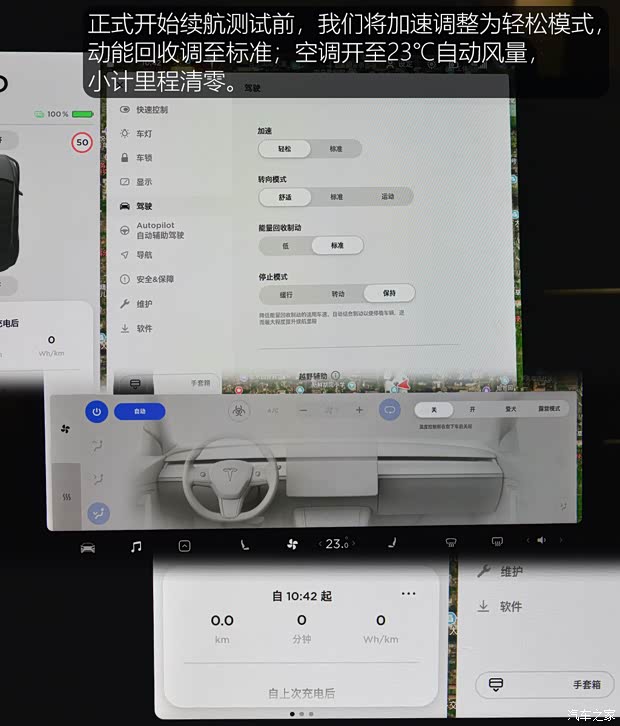Turn on rear window defrost icon

(497, 541)
